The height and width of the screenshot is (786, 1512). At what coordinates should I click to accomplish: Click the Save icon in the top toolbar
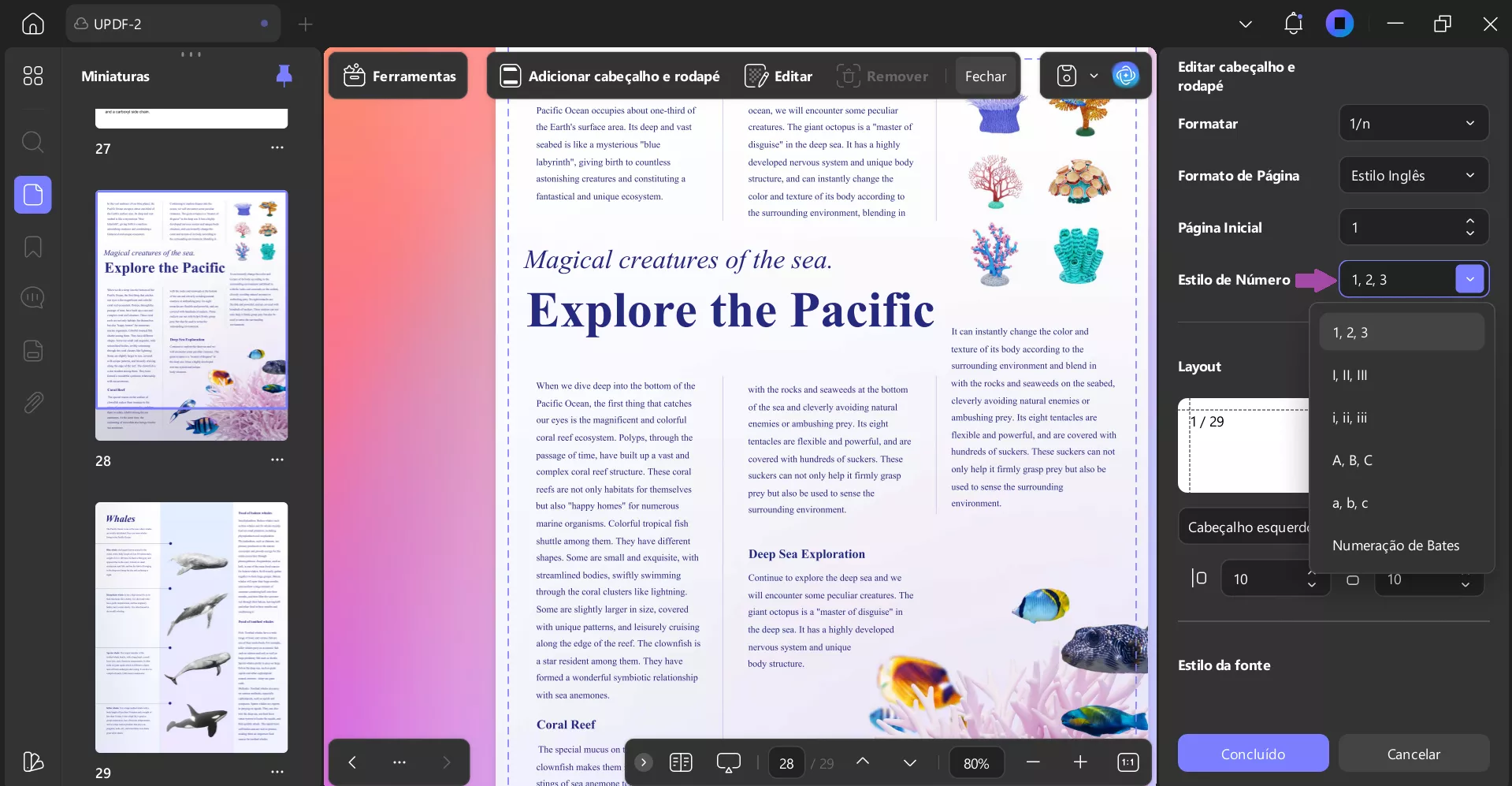tap(1065, 75)
